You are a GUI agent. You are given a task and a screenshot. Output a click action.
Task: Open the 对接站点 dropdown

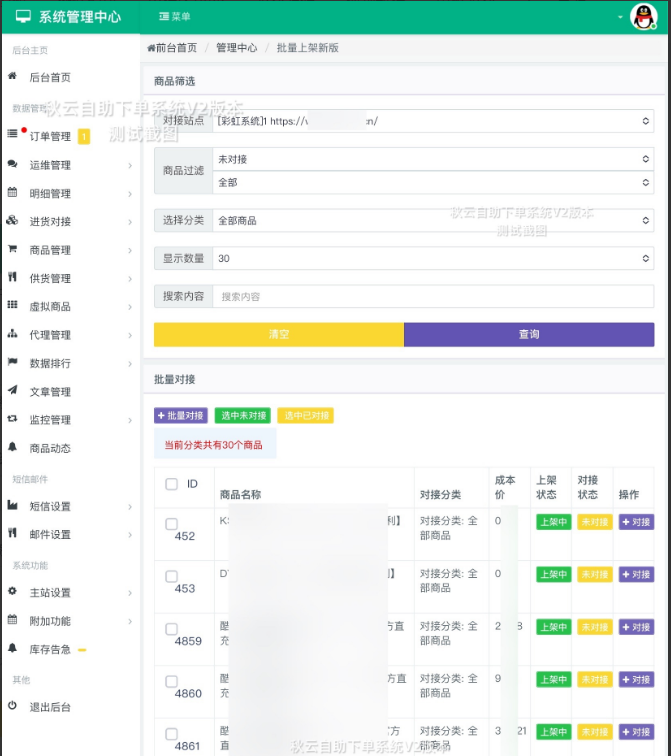coord(433,121)
